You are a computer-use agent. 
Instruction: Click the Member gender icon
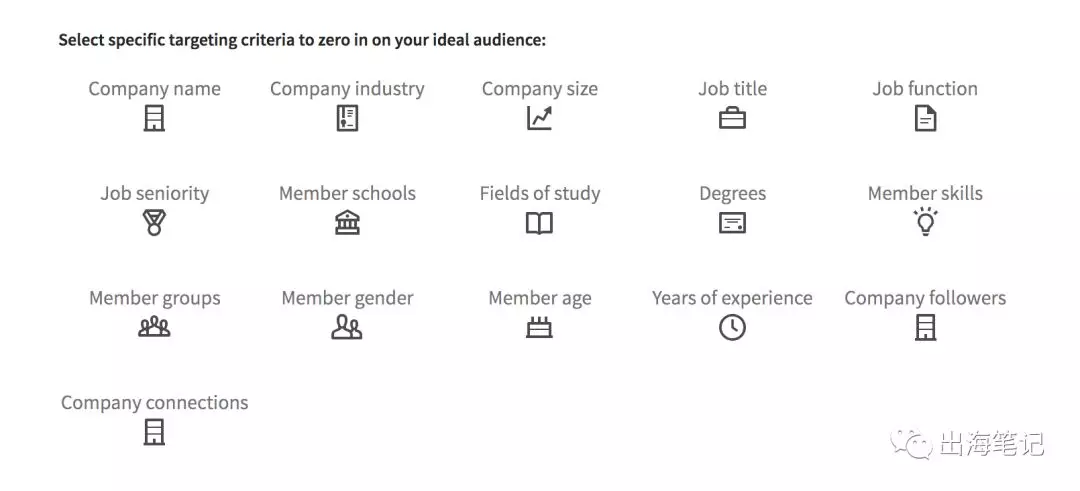[x=346, y=327]
